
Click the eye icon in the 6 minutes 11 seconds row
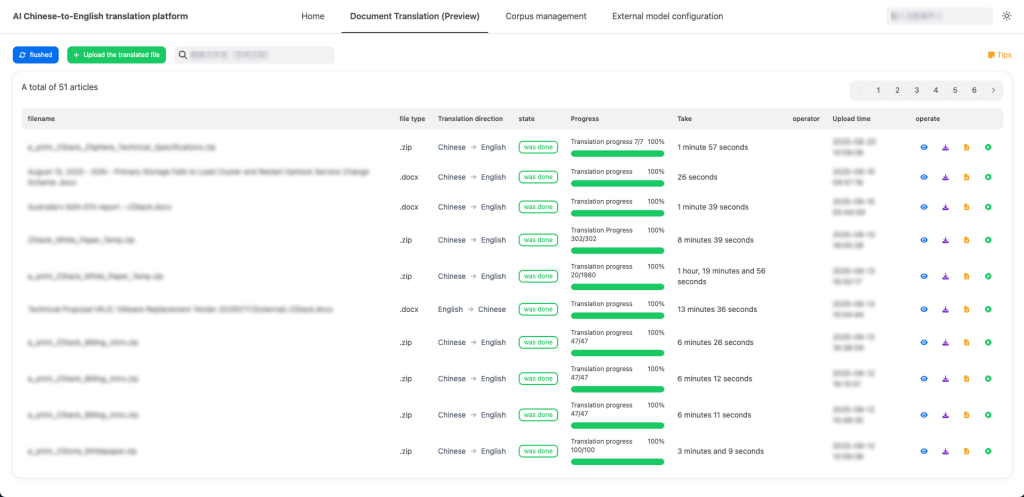(924, 415)
